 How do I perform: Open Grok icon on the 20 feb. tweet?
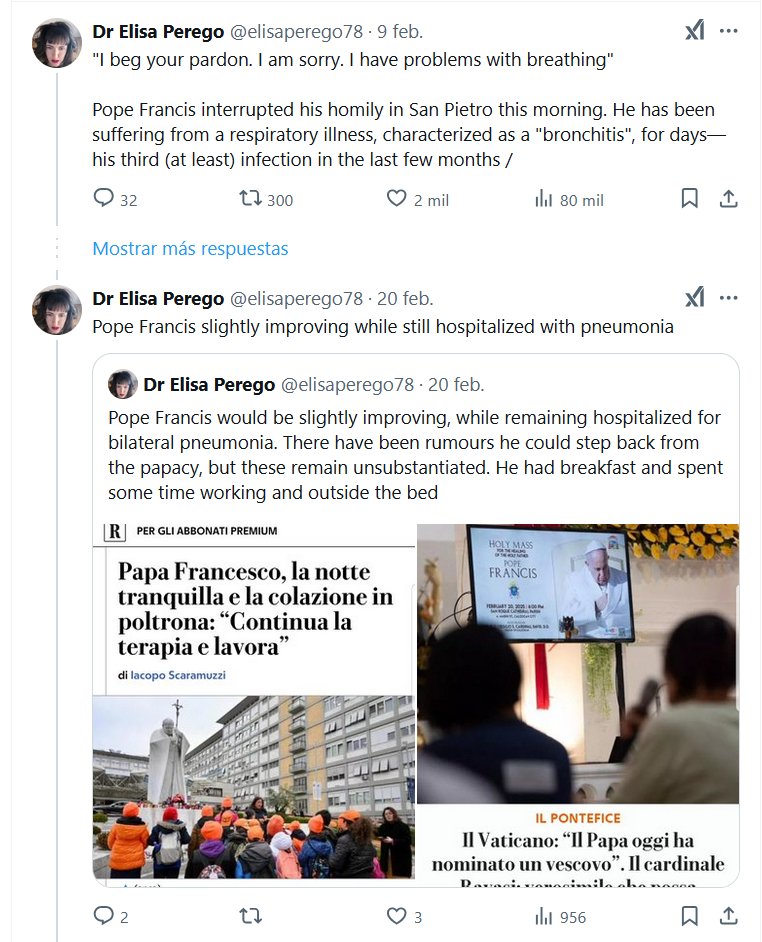[x=694, y=298]
